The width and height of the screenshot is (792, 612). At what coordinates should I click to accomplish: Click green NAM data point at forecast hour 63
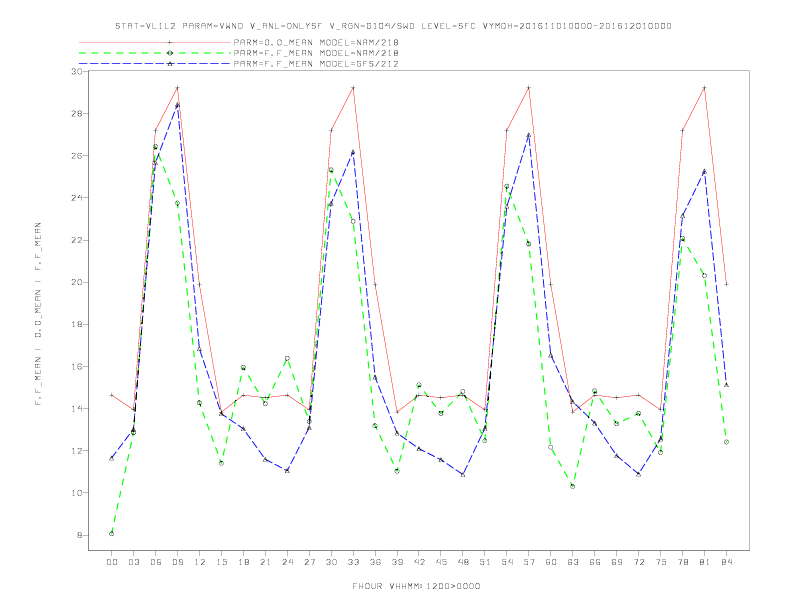click(x=573, y=486)
